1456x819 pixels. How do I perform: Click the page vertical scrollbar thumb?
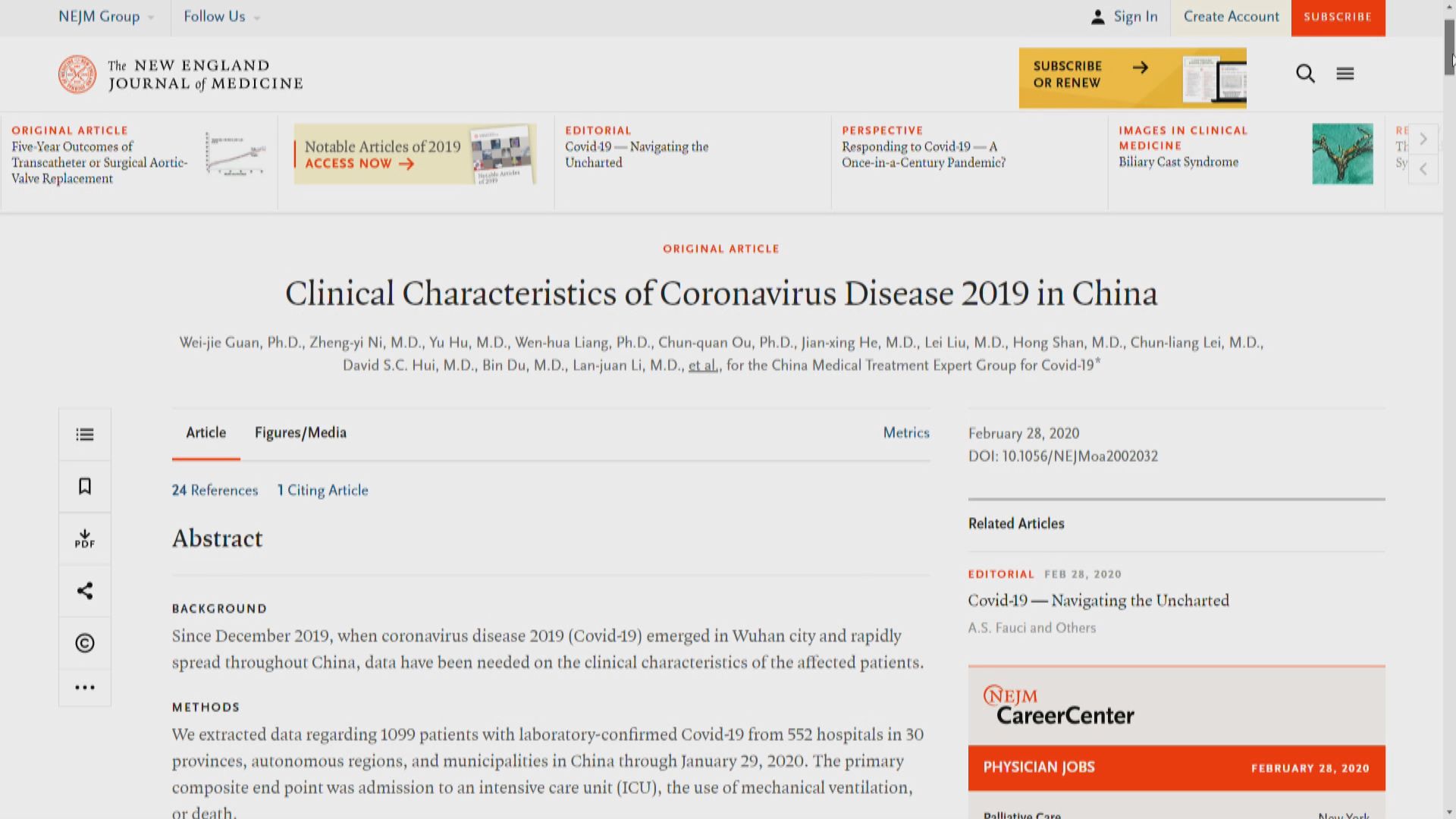point(1449,47)
